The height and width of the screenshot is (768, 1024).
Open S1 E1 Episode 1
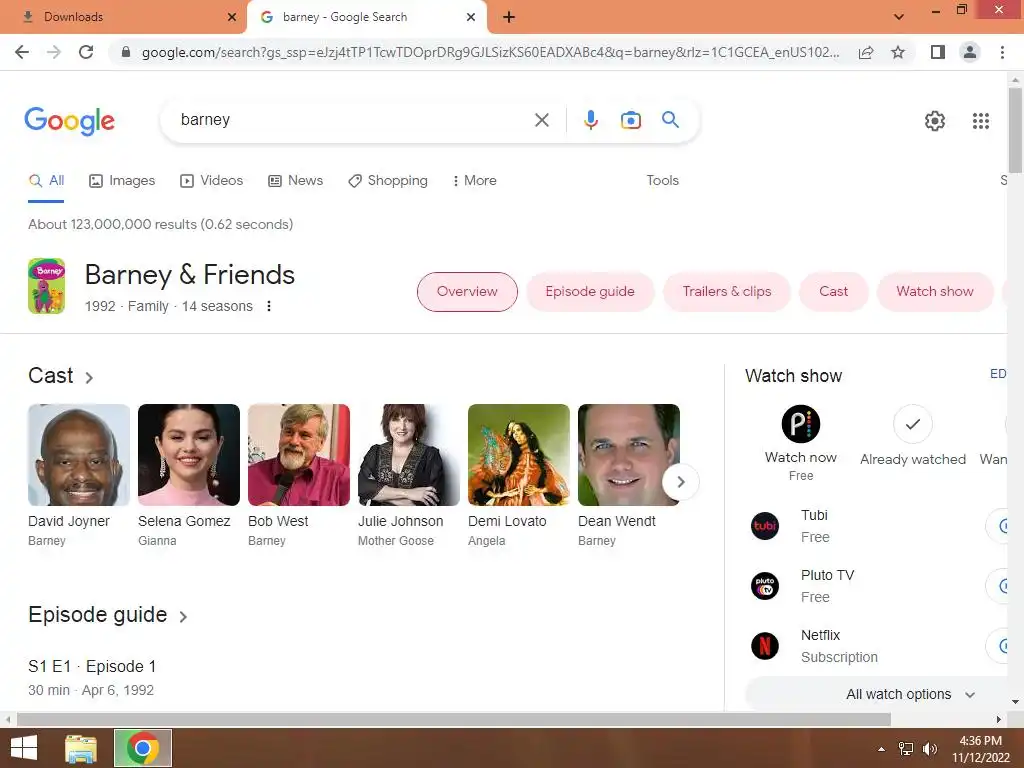point(92,667)
